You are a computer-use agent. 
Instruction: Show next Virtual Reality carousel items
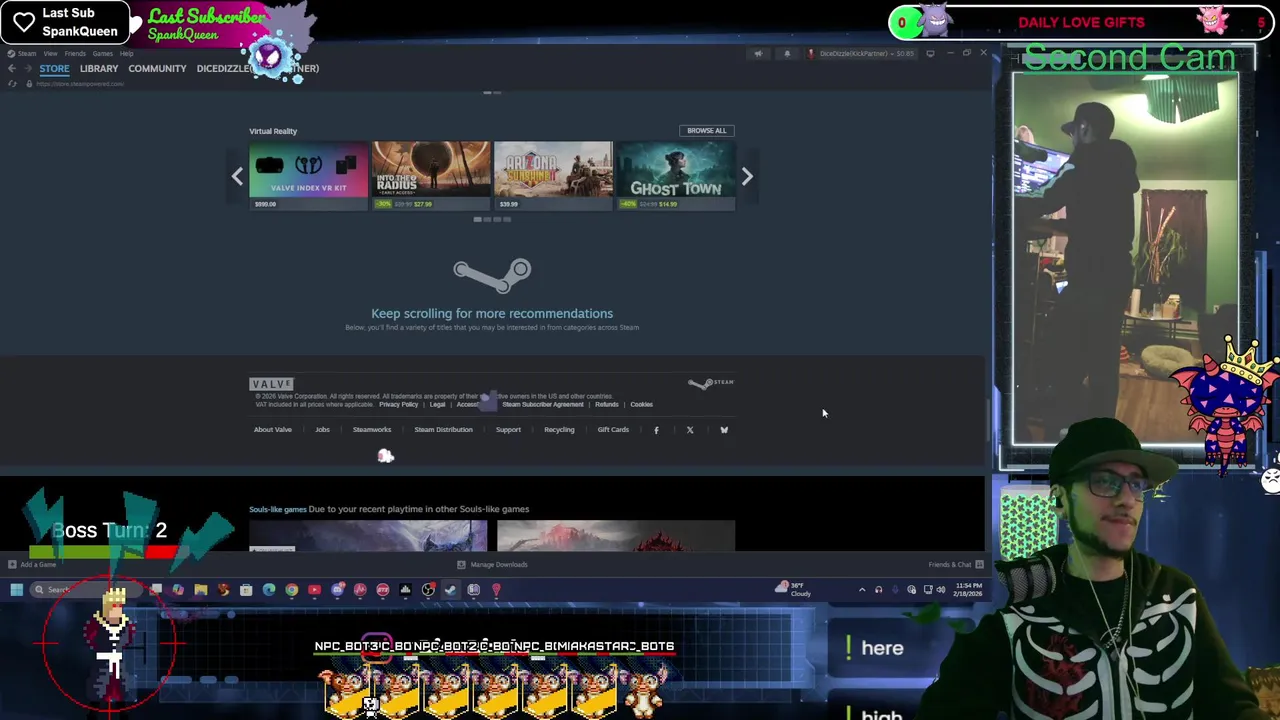[747, 176]
